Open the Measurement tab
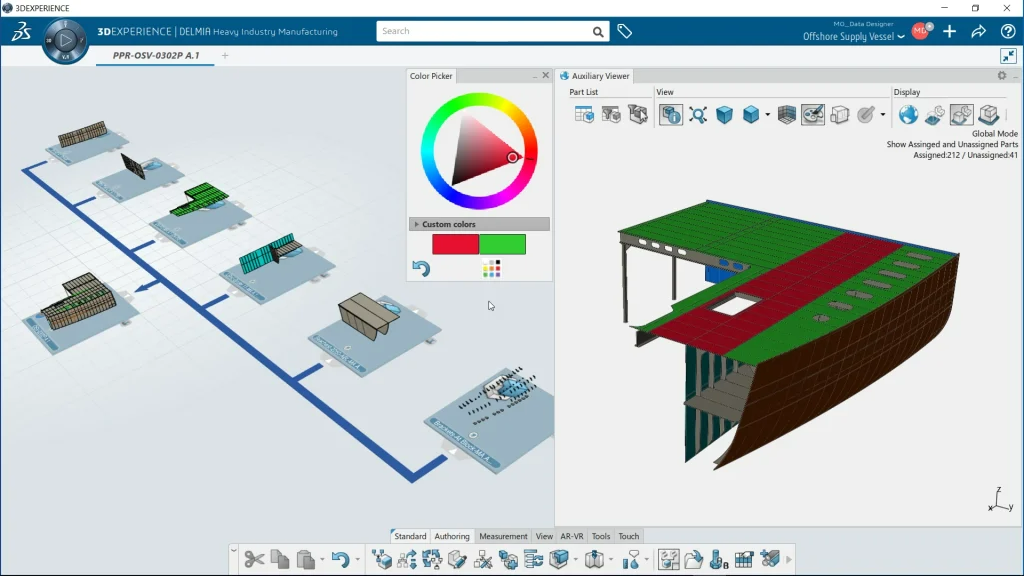This screenshot has height=576, width=1024. [503, 536]
